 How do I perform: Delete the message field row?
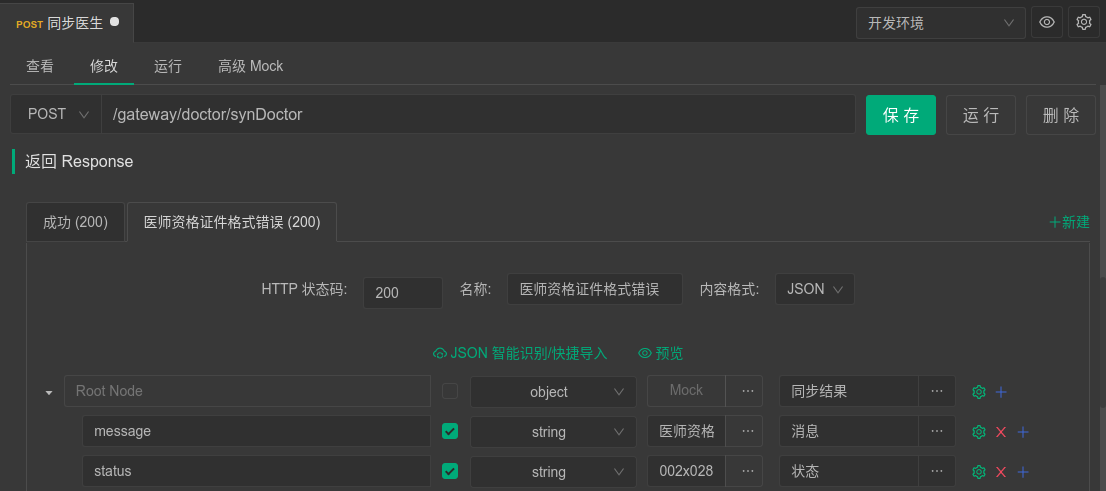1001,432
